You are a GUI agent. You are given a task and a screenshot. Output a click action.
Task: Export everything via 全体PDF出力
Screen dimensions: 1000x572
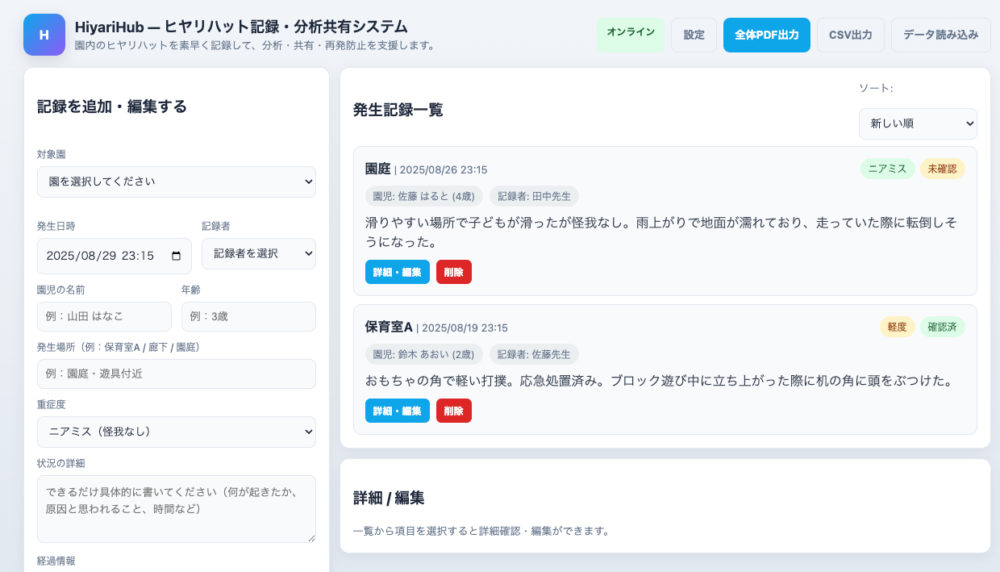[766, 35]
